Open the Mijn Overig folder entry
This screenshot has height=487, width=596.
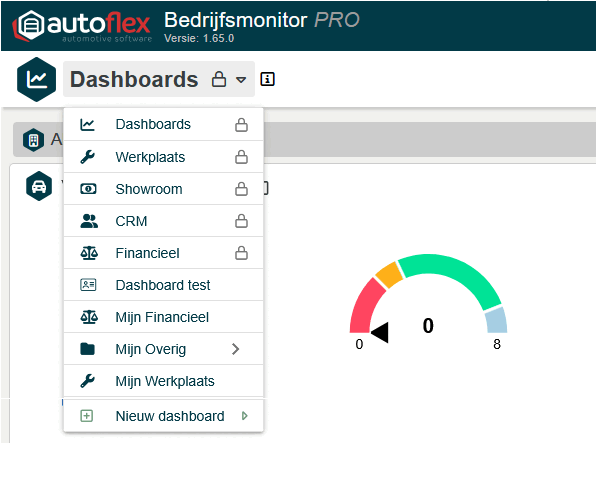tap(163, 349)
